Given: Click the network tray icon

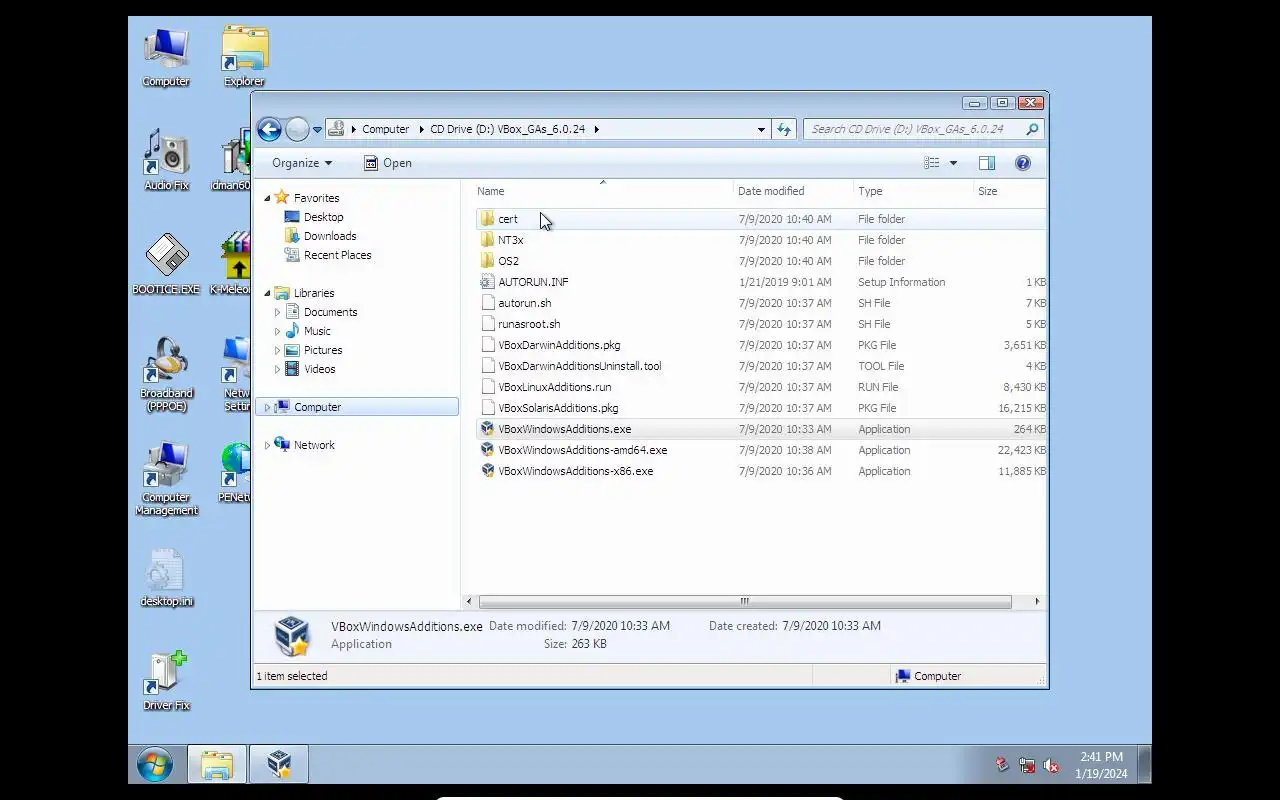Looking at the screenshot, I should [x=1027, y=766].
